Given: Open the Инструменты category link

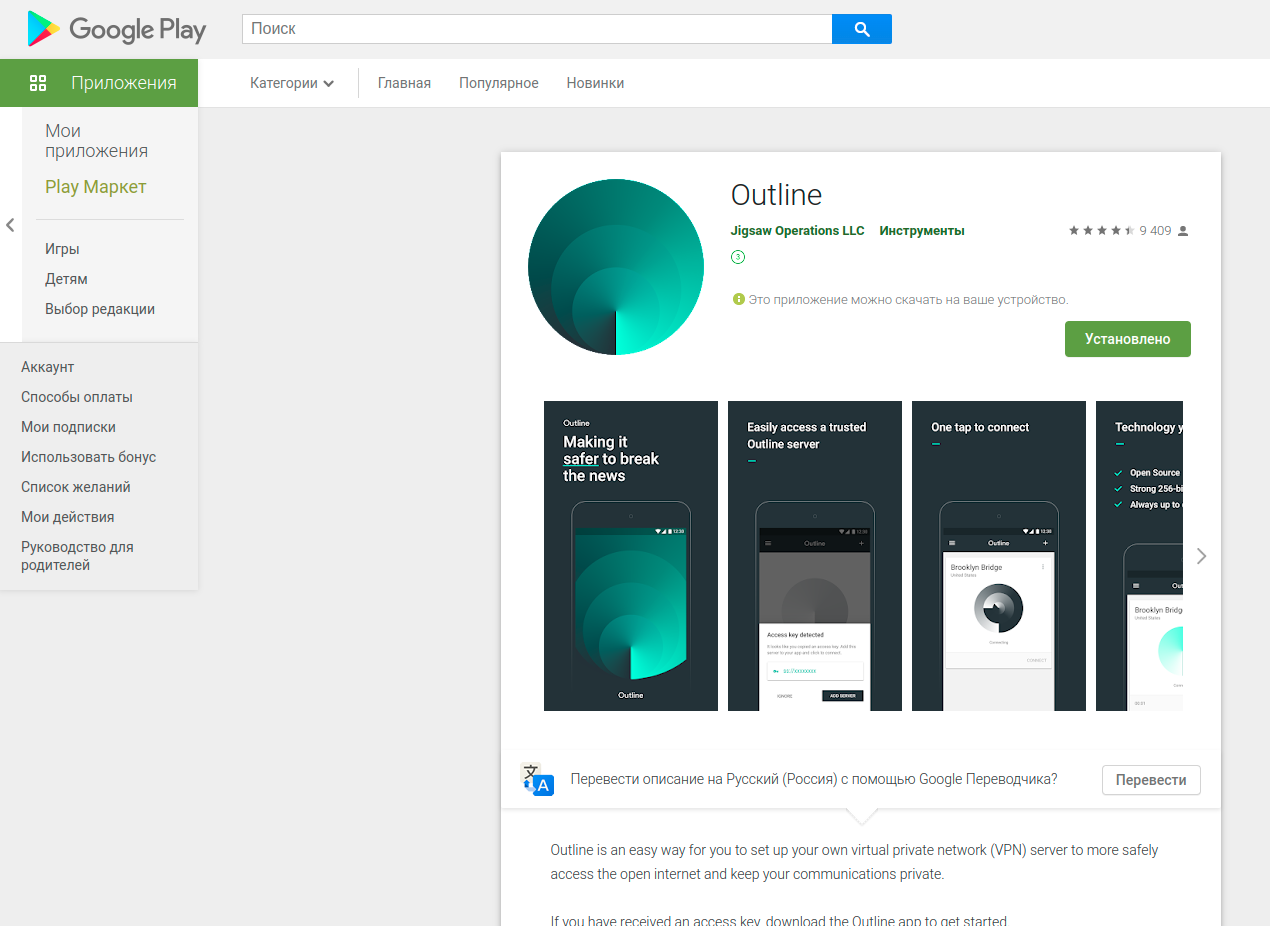Looking at the screenshot, I should (x=922, y=231).
